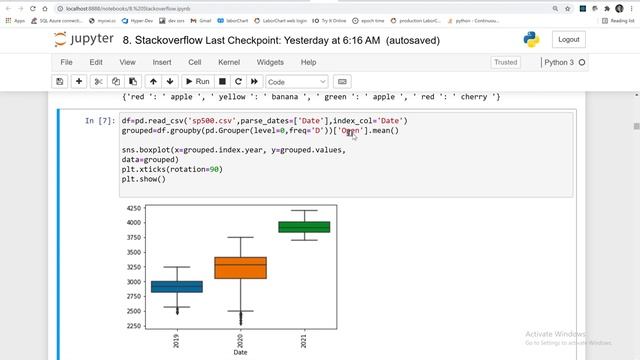
Task: Move selected cell down arrow
Action: tap(170, 82)
